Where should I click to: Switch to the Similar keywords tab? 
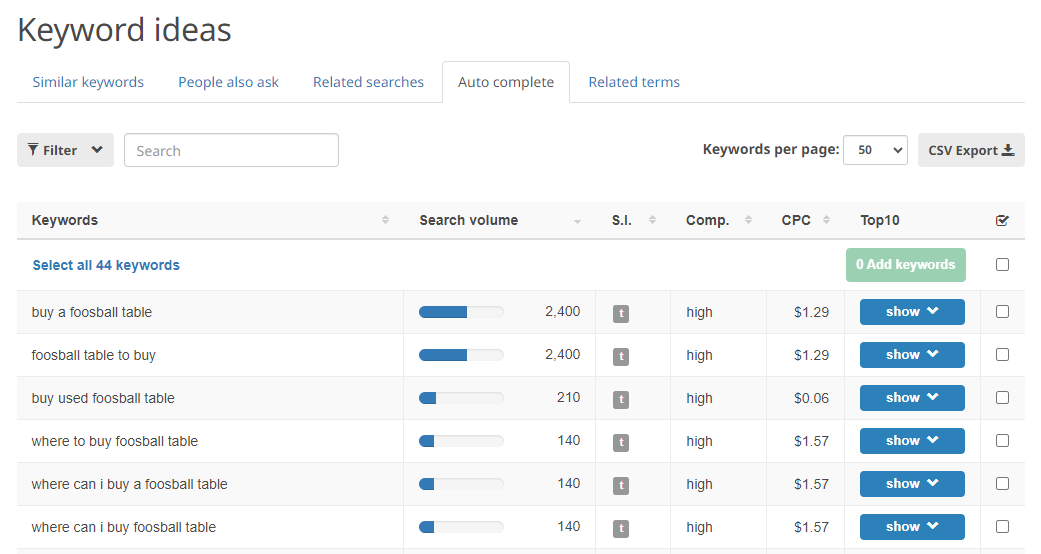pyautogui.click(x=88, y=82)
